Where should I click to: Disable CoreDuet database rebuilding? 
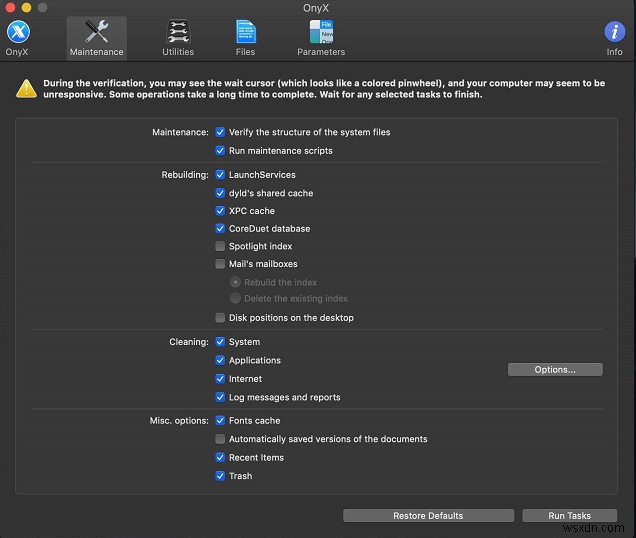[220, 228]
